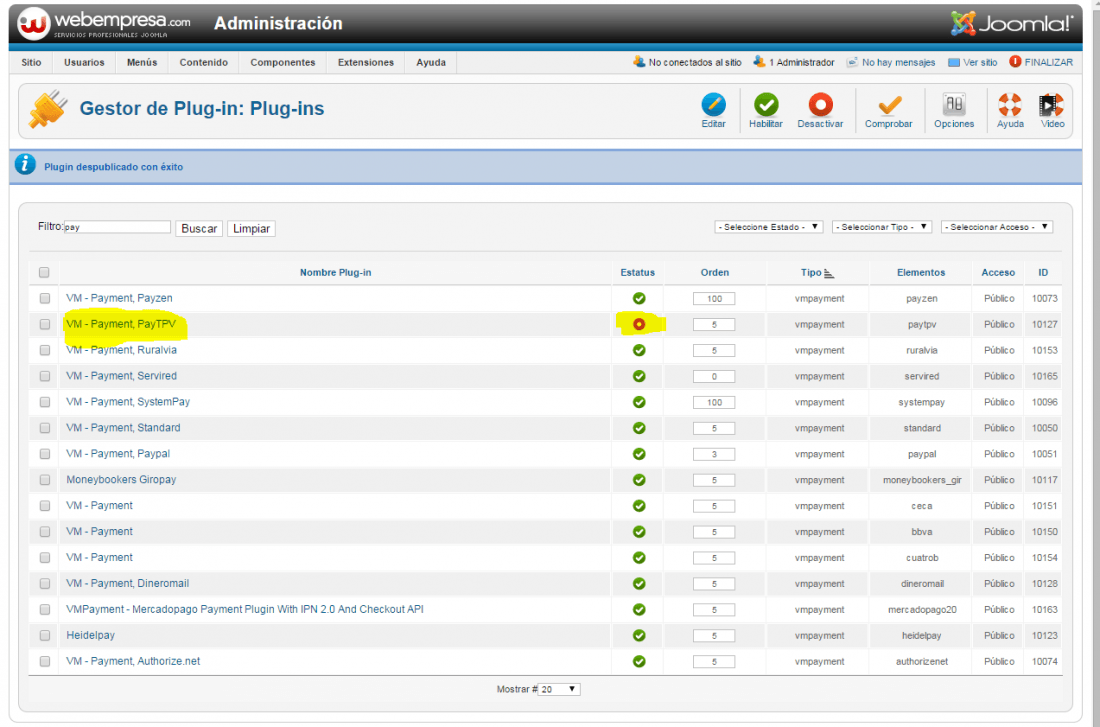This screenshot has width=1100, height=727.
Task: Click the status icon for Dineromail plugin
Action: pos(639,584)
